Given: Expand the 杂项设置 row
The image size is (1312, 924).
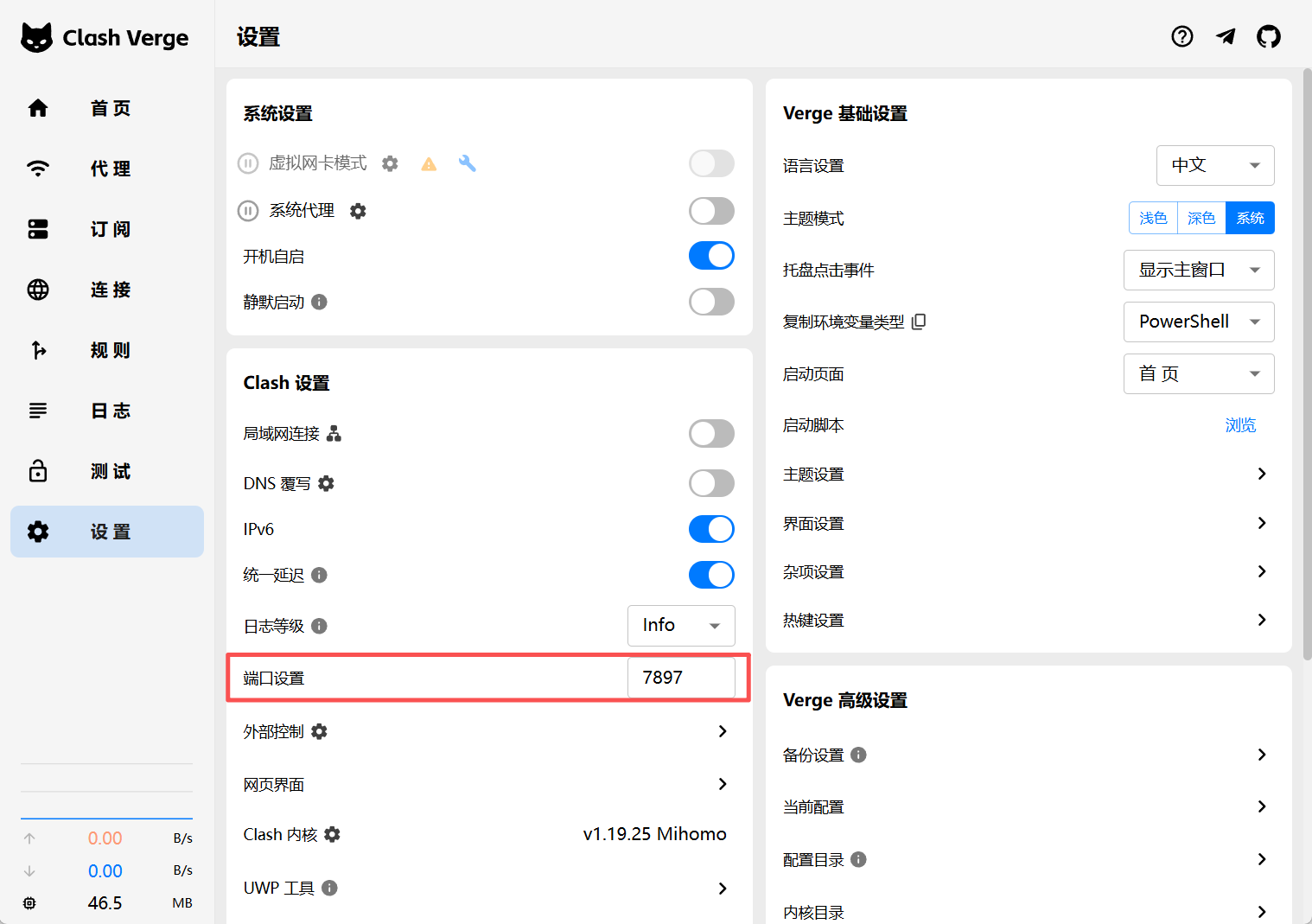Looking at the screenshot, I should 1028,571.
